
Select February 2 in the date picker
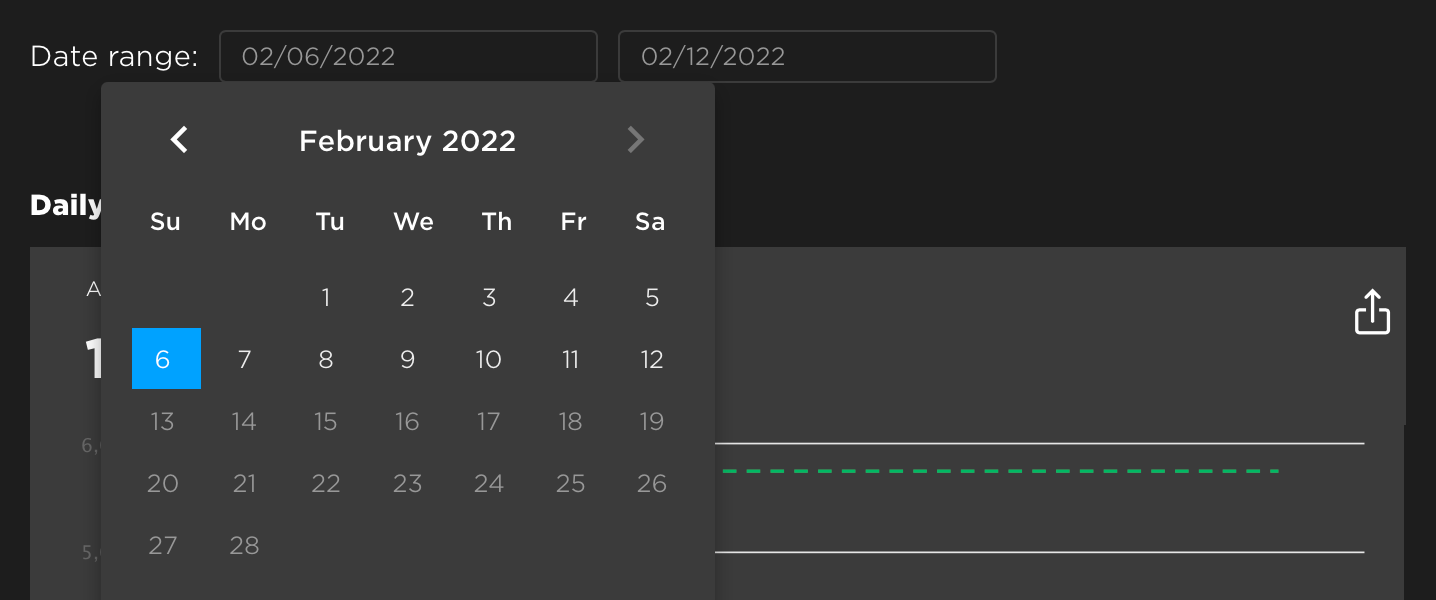point(407,297)
